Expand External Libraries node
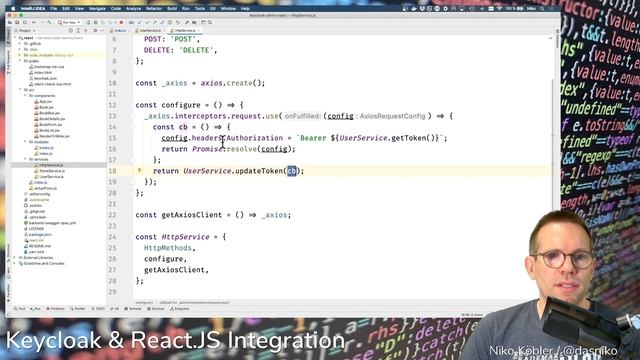640x360 pixels. (x=15, y=258)
